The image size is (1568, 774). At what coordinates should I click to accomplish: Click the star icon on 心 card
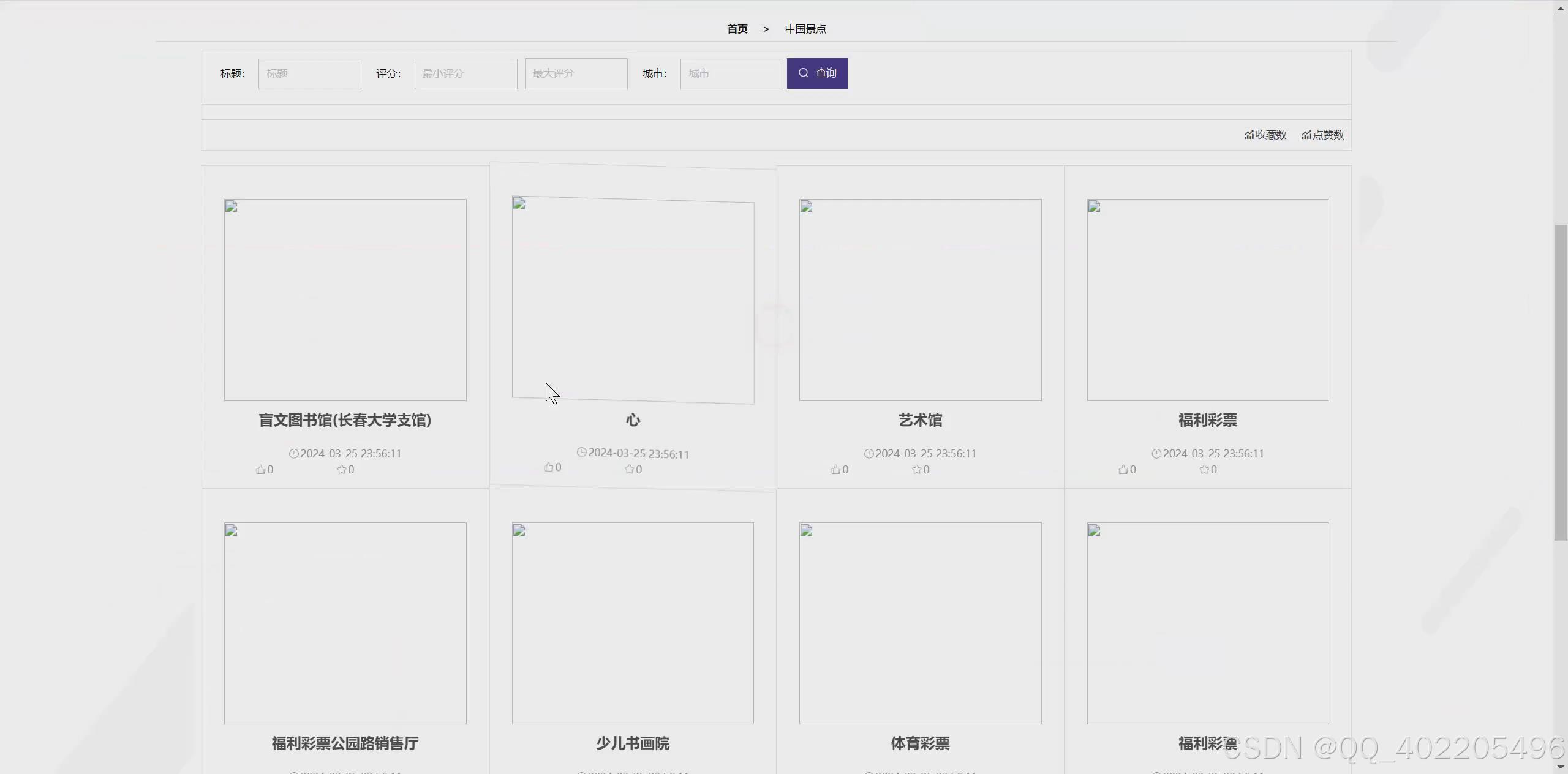[629, 470]
